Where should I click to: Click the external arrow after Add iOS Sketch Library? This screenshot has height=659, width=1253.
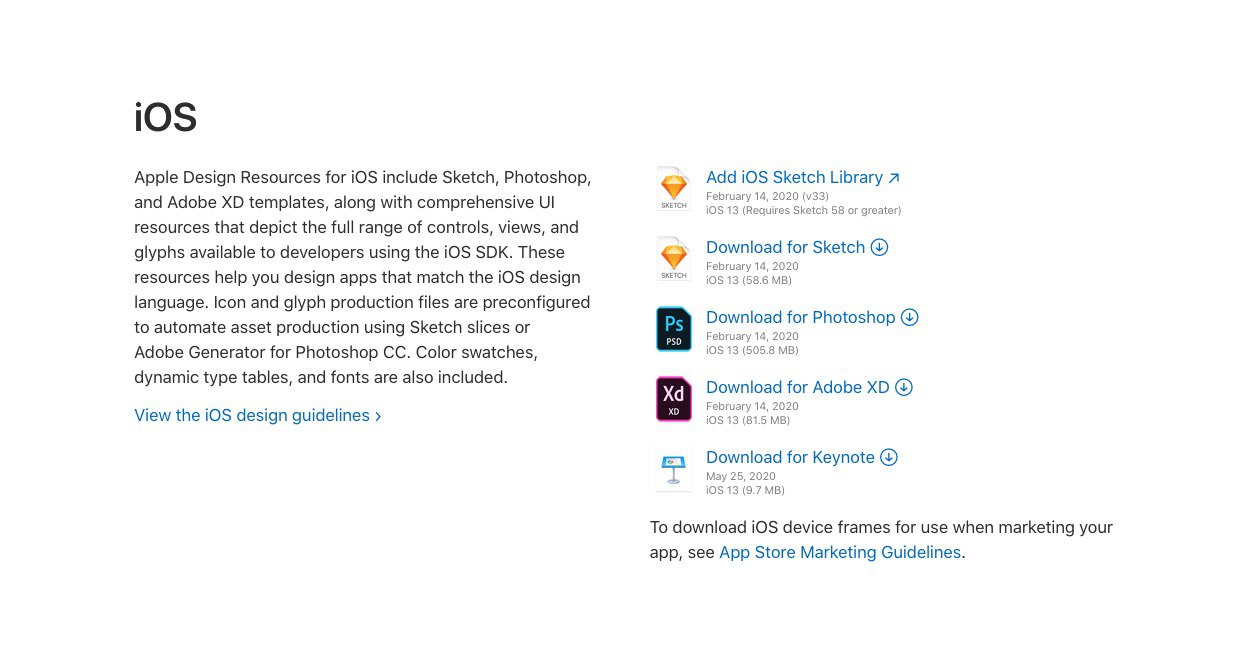coord(894,178)
